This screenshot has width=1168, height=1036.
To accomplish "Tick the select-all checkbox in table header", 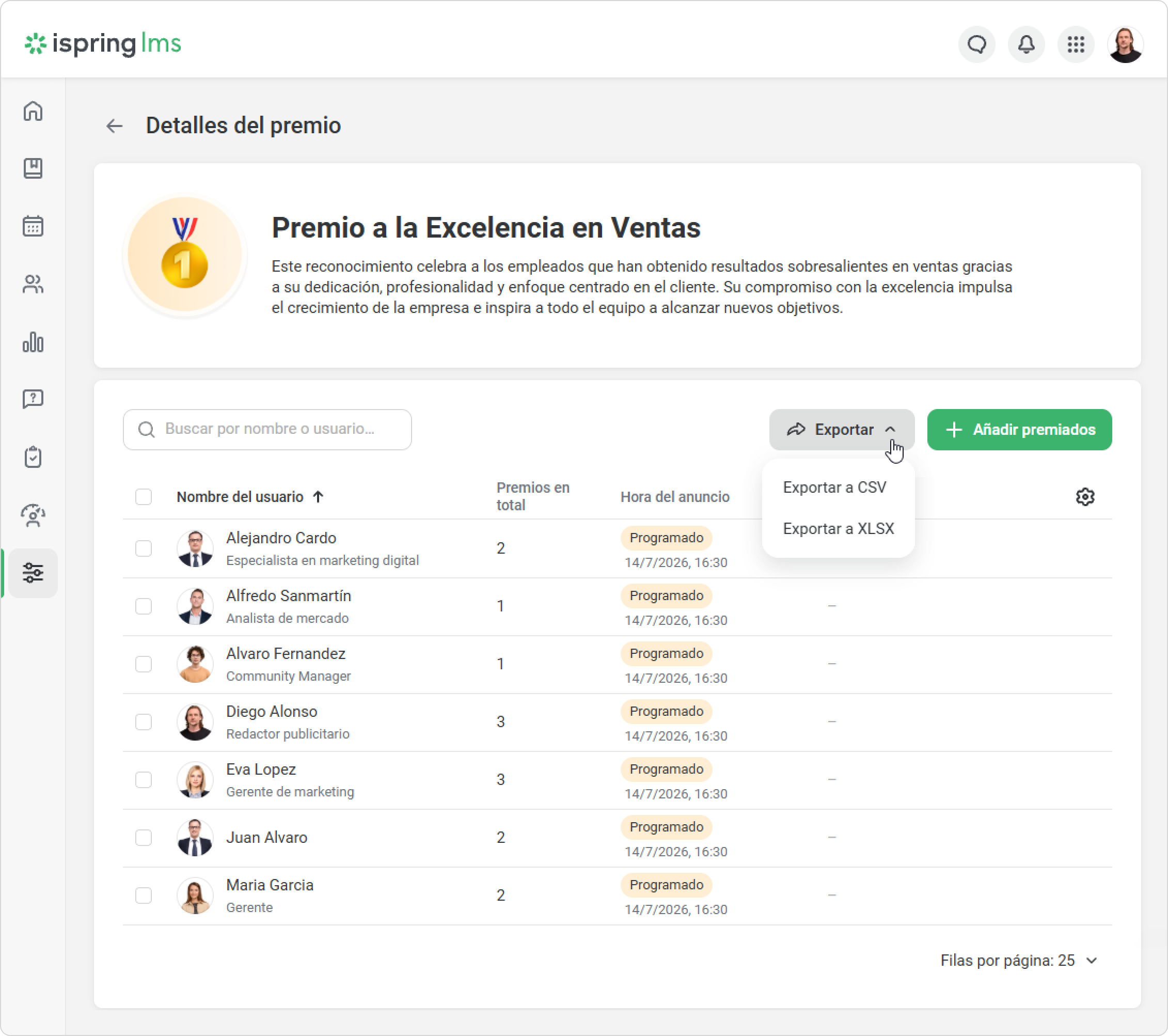I will (144, 497).
